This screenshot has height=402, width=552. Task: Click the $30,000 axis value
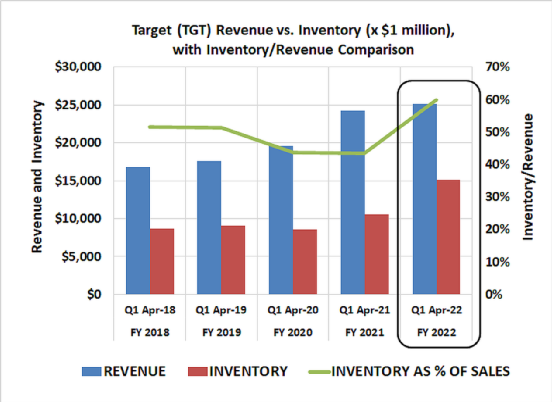click(x=78, y=67)
